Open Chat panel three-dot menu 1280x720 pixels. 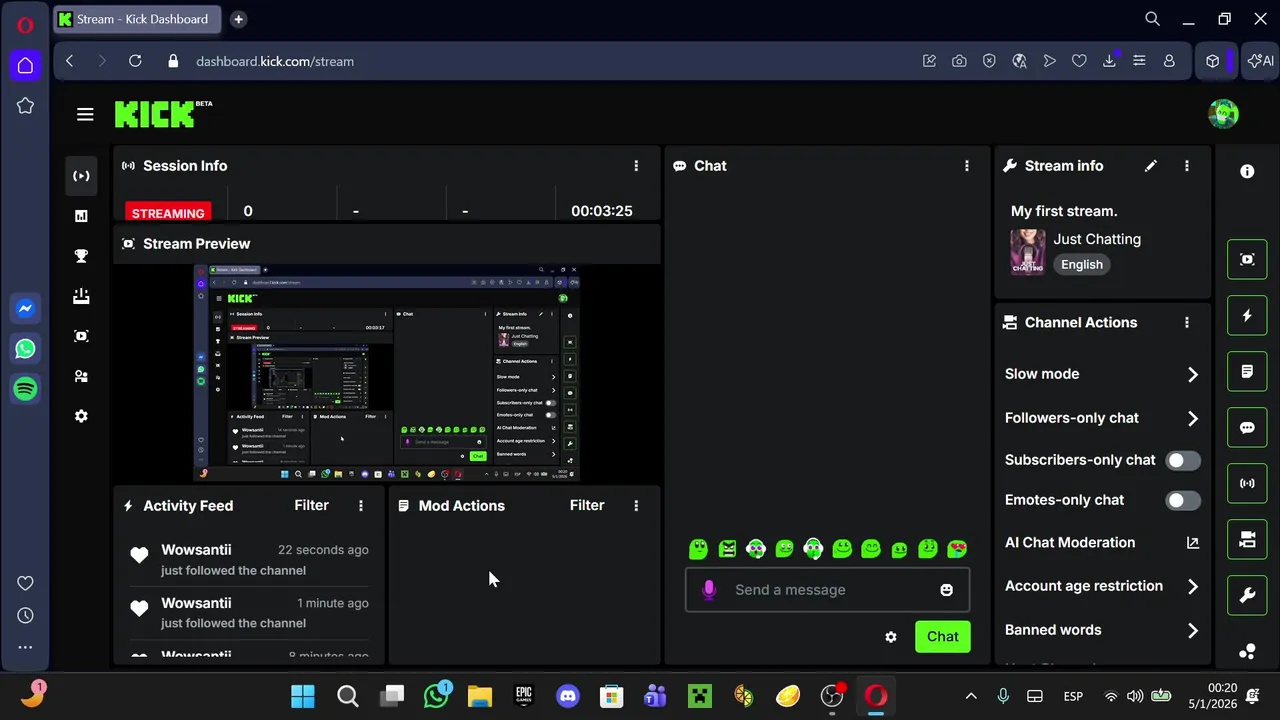(x=967, y=166)
